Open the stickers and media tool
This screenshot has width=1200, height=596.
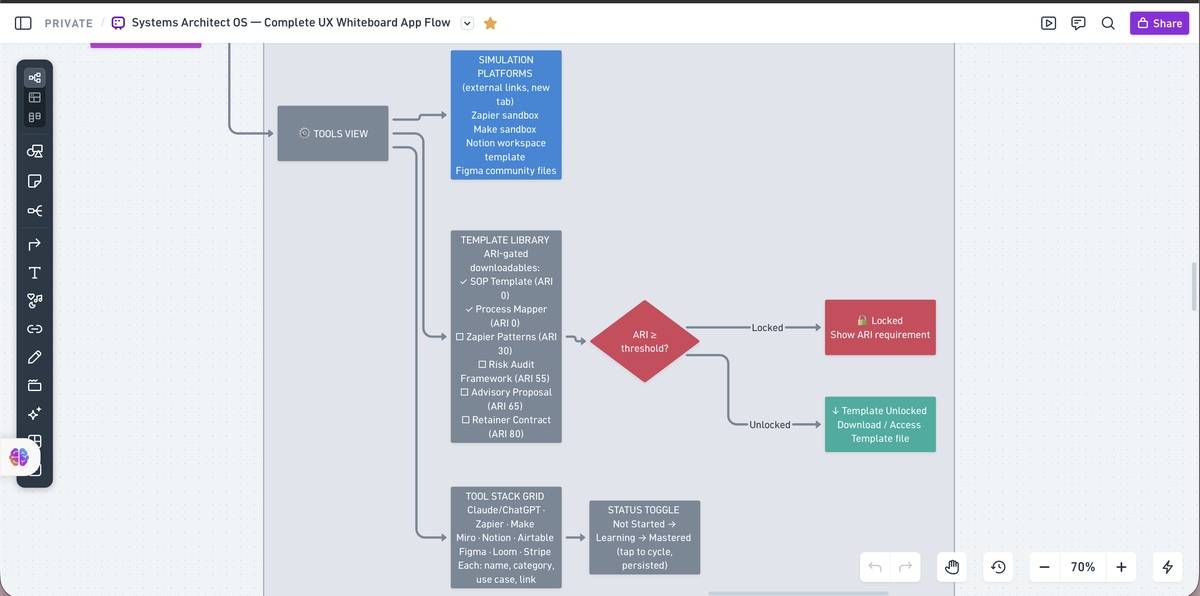point(35,300)
